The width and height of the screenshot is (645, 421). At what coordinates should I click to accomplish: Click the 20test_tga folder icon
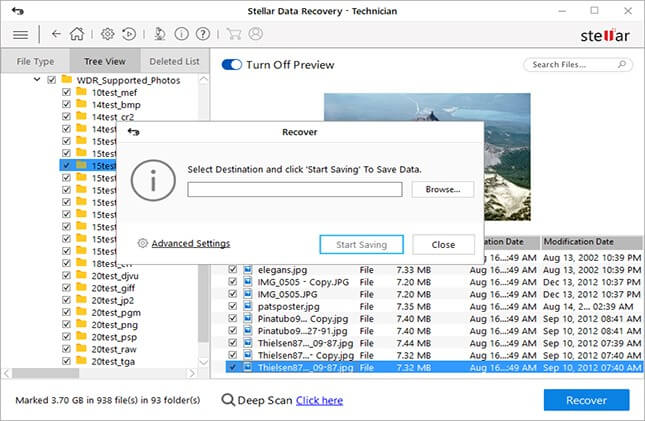(81, 361)
